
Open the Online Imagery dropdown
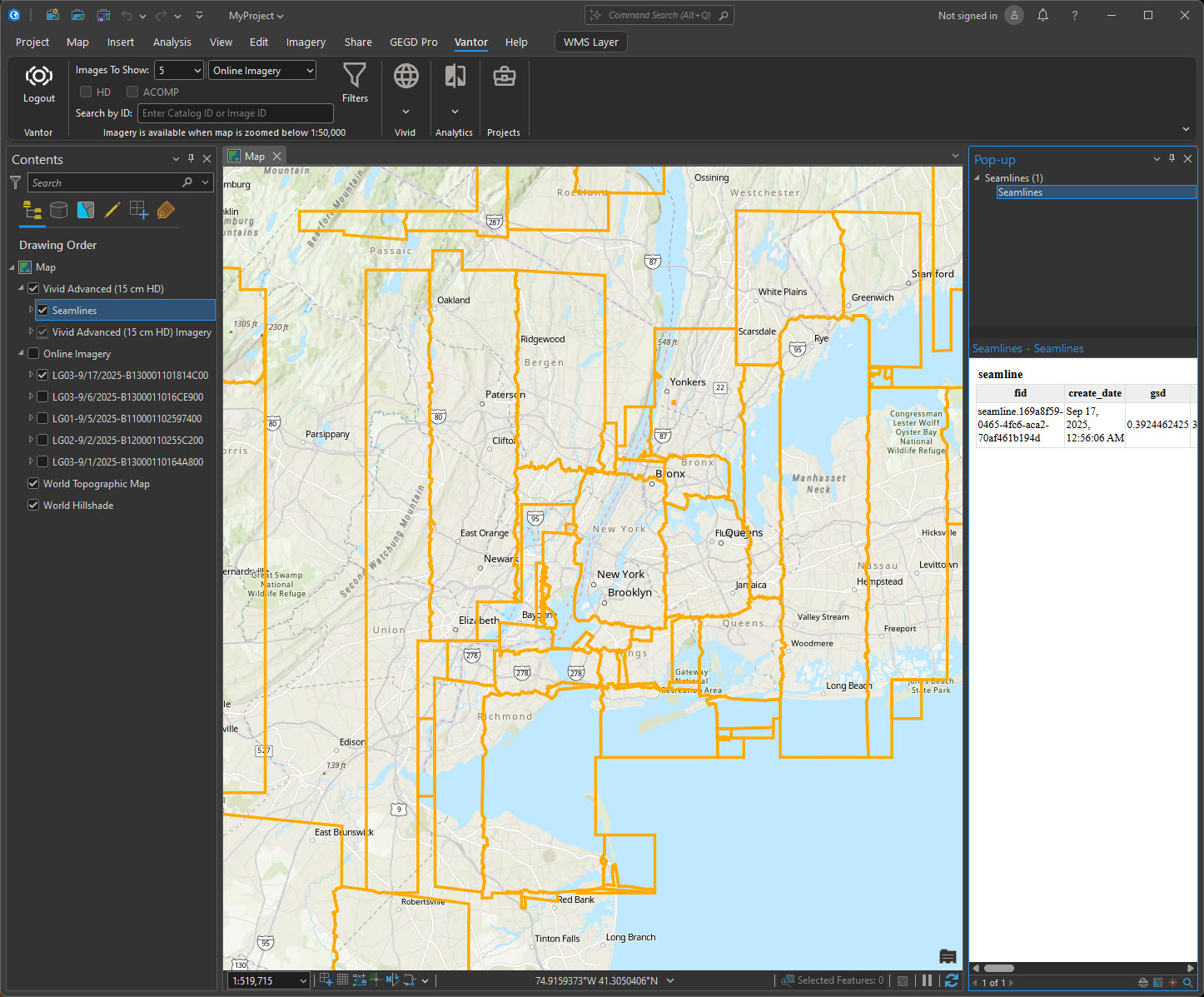point(262,71)
